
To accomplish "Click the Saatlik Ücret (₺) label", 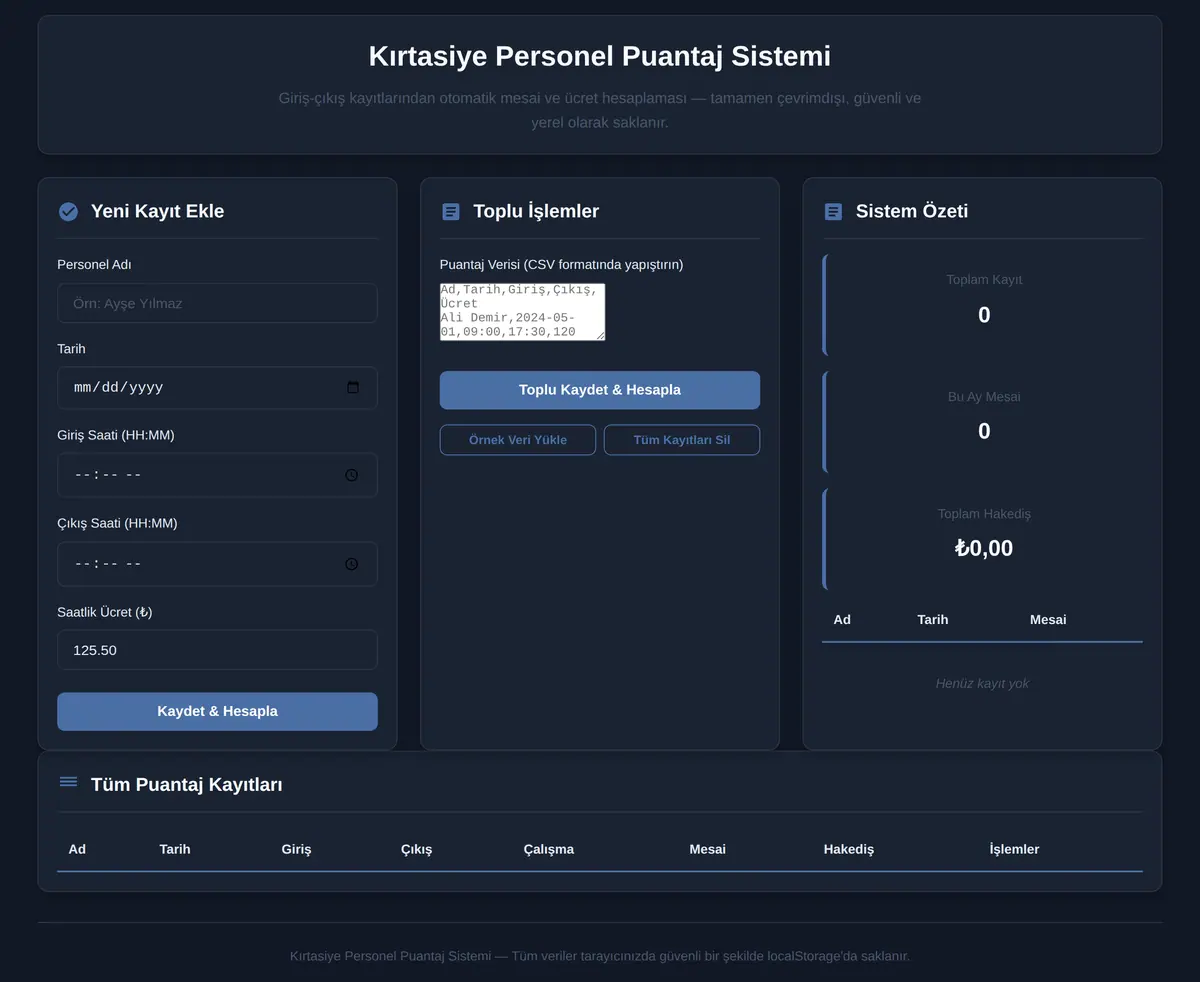I will click(105, 612).
